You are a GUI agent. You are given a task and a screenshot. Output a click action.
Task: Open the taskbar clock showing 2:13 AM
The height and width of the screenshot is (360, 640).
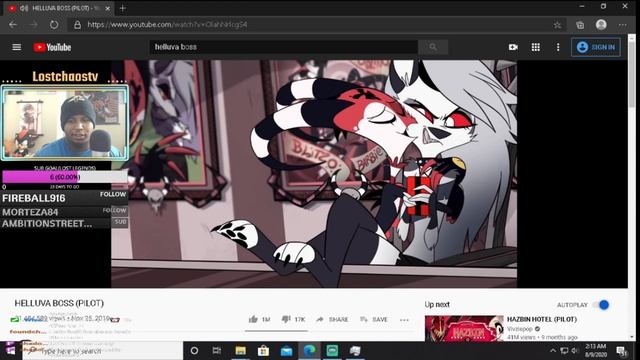click(x=596, y=351)
